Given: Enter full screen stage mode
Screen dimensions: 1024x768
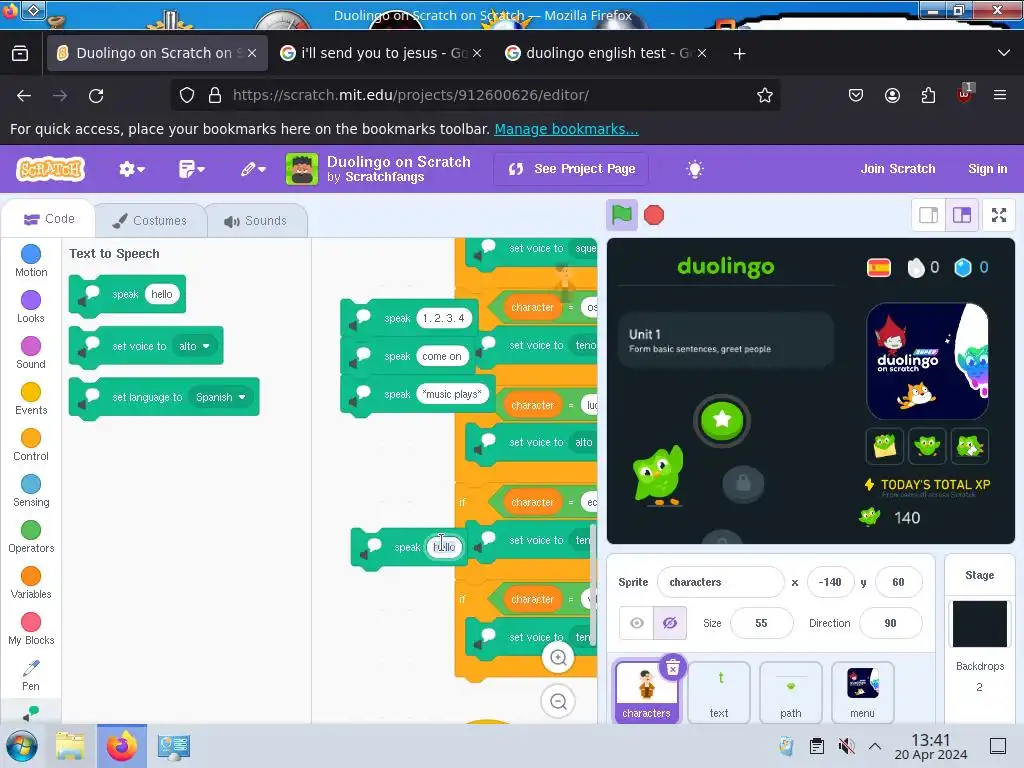Looking at the screenshot, I should tap(999, 215).
